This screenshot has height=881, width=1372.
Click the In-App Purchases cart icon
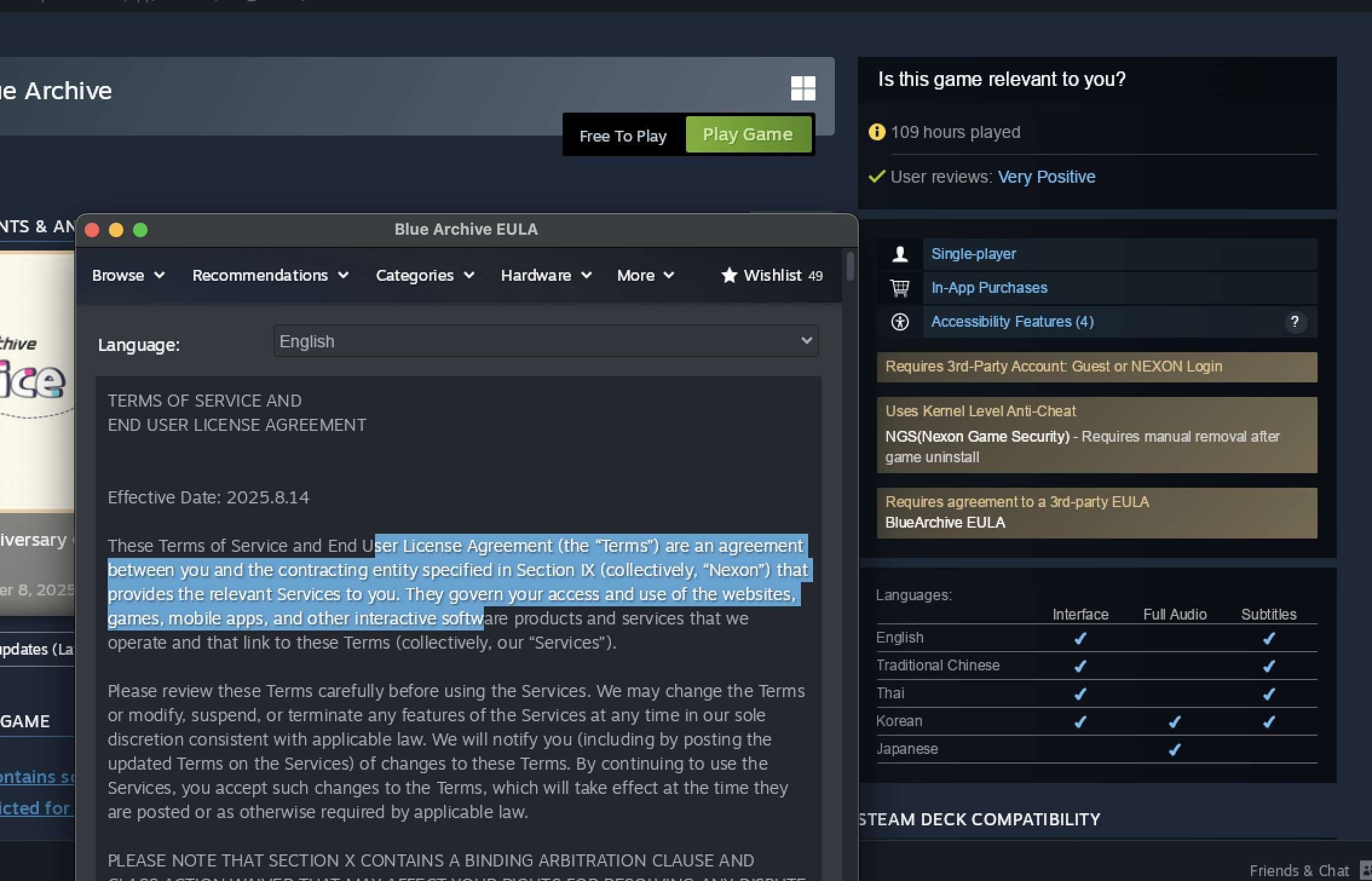tap(900, 288)
